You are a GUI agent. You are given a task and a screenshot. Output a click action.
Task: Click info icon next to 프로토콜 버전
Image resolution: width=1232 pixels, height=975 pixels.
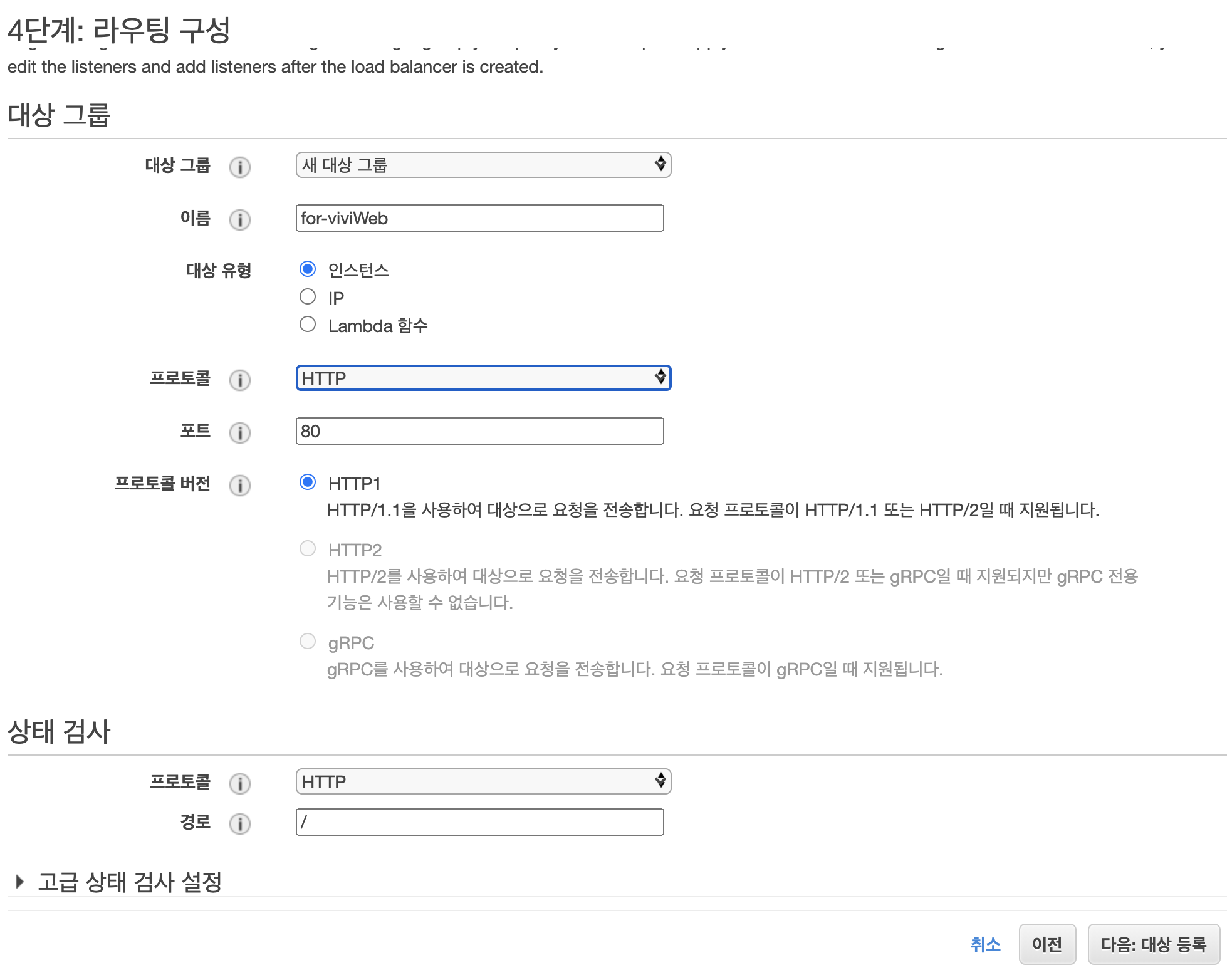239,485
